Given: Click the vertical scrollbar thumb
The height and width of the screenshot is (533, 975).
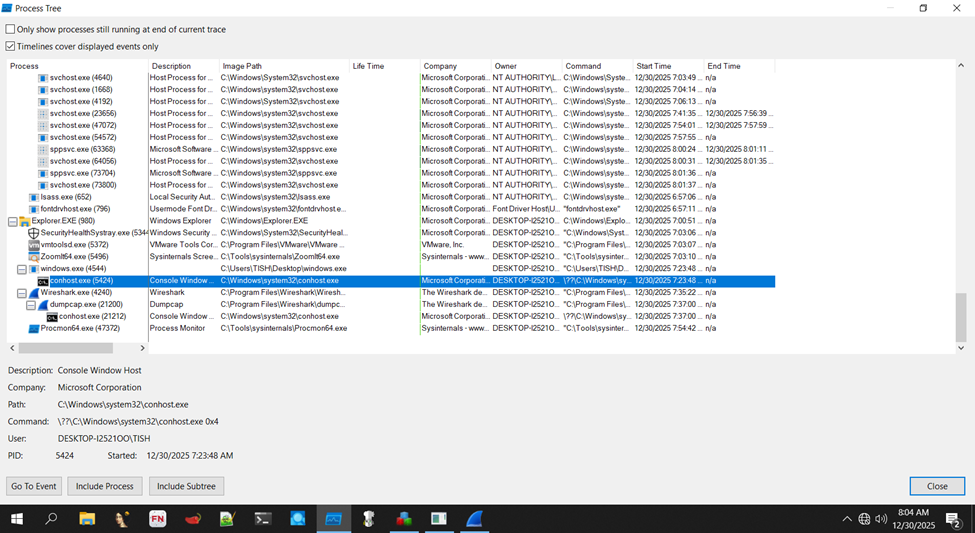Looking at the screenshot, I should (961, 317).
